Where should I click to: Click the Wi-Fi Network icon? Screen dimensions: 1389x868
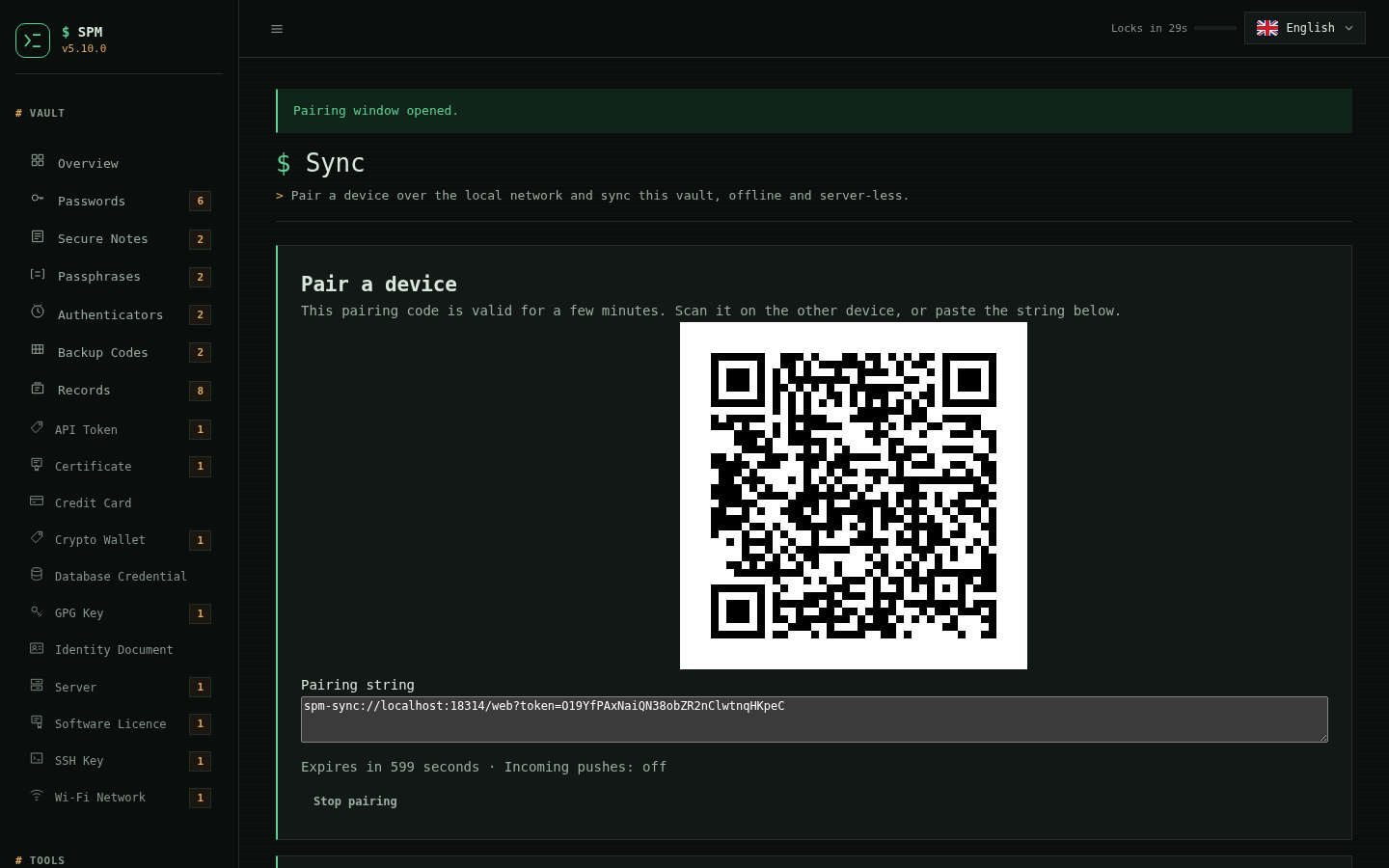(37, 795)
